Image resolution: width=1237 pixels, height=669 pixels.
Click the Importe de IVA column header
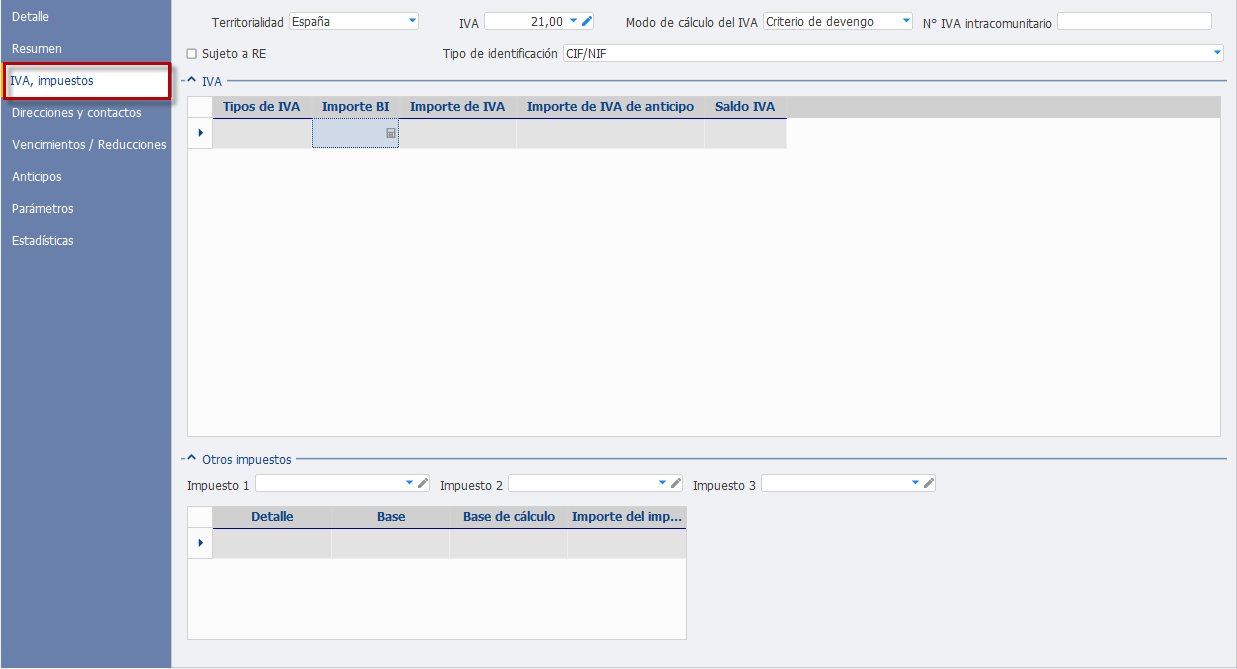(458, 107)
